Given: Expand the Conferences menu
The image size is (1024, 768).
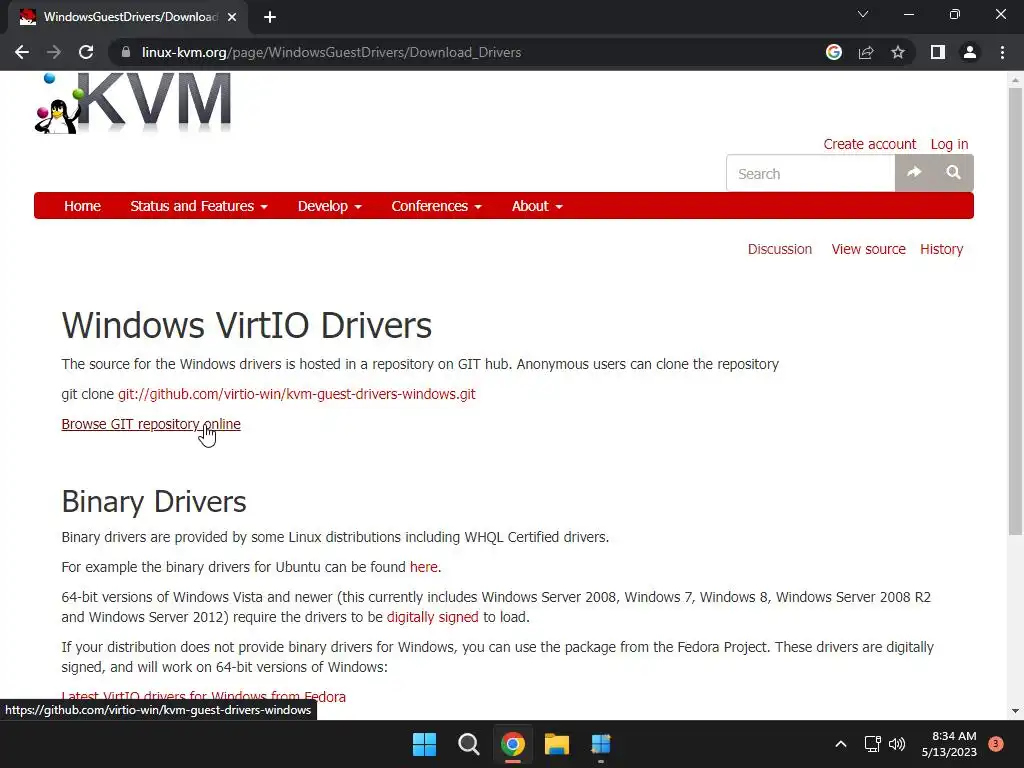Looking at the screenshot, I should (x=436, y=206).
